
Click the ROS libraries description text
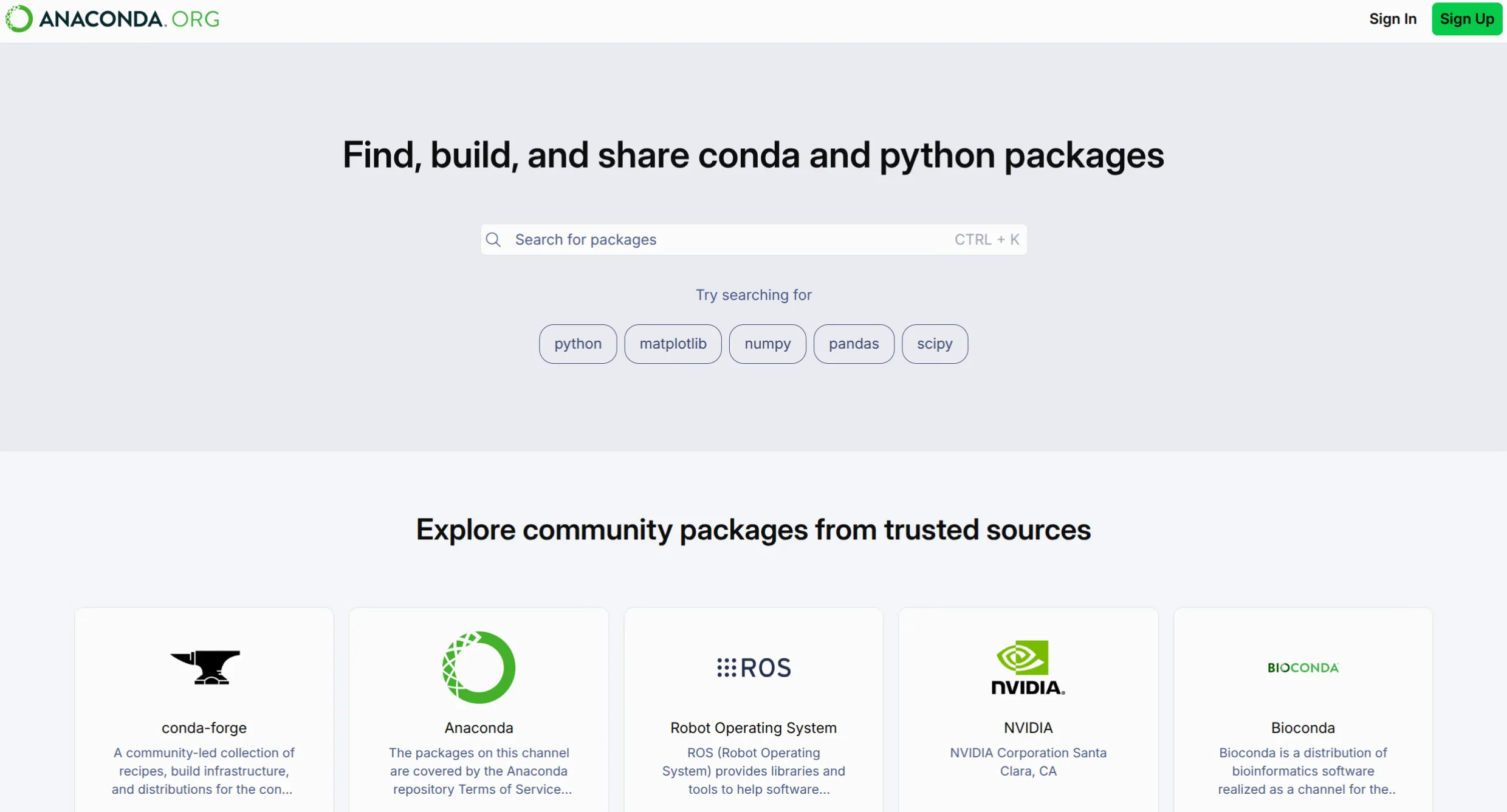click(753, 771)
